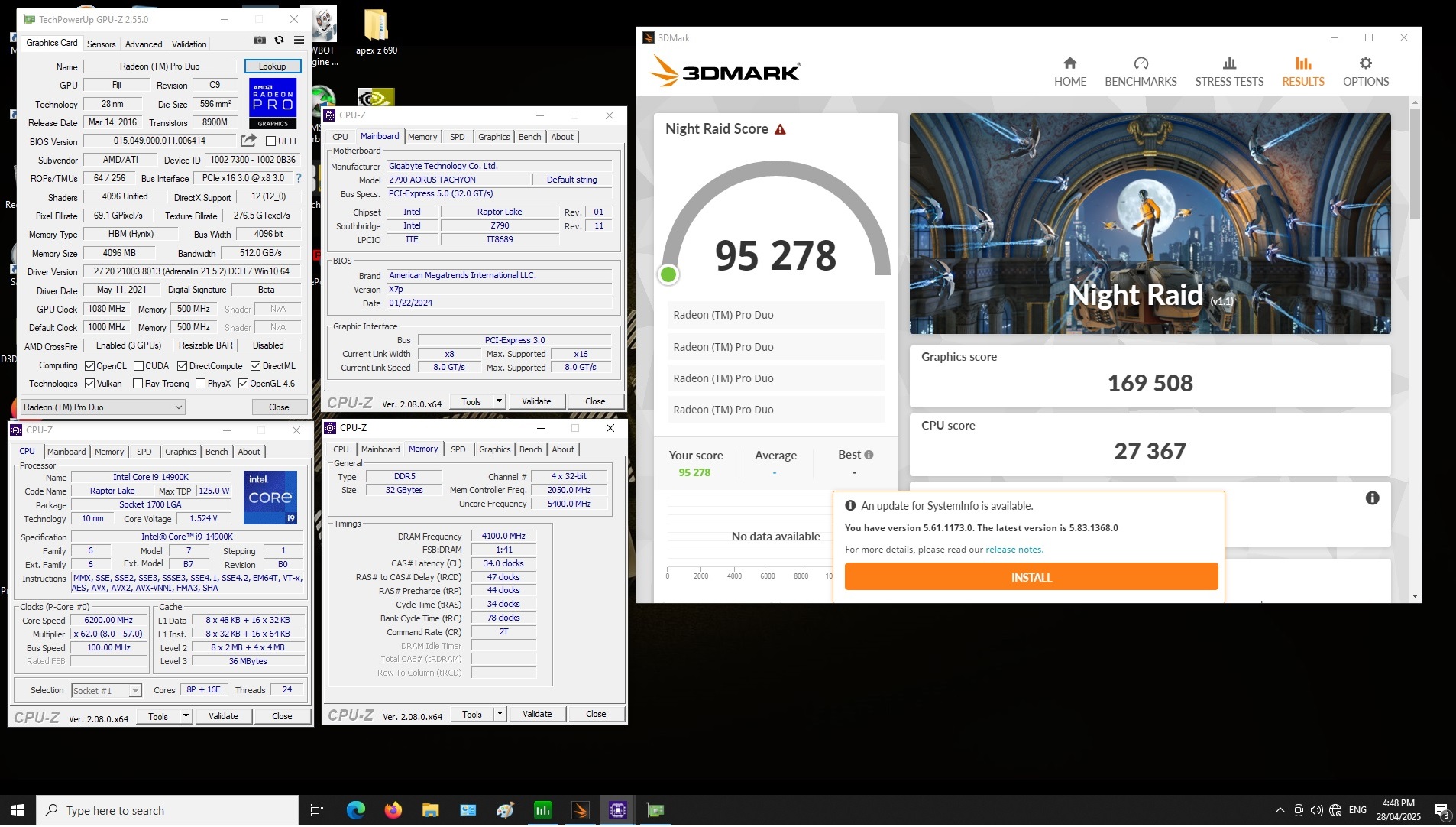Toggle the CUDA checkbox
The width and height of the screenshot is (1456, 827).
pyautogui.click(x=138, y=367)
